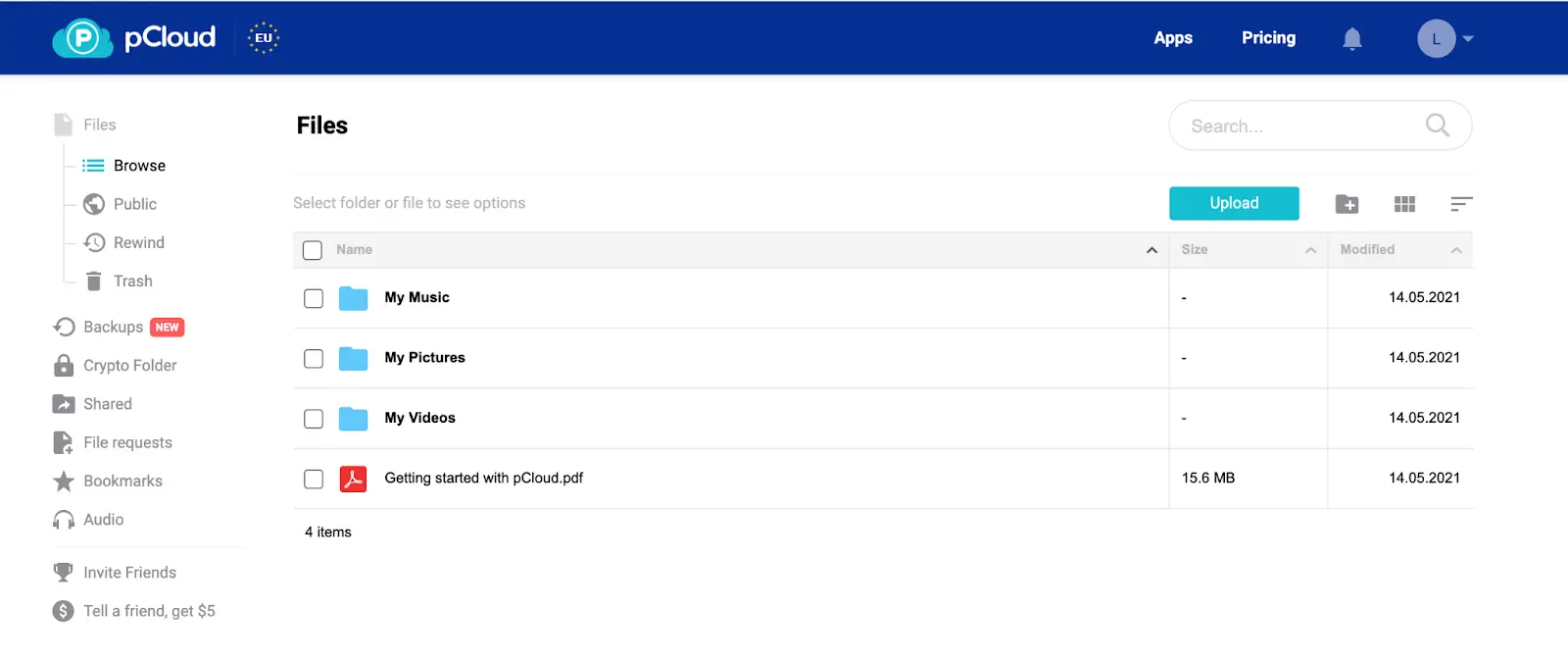Click the Trash bin icon
This screenshot has height=660, width=1568.
[94, 280]
